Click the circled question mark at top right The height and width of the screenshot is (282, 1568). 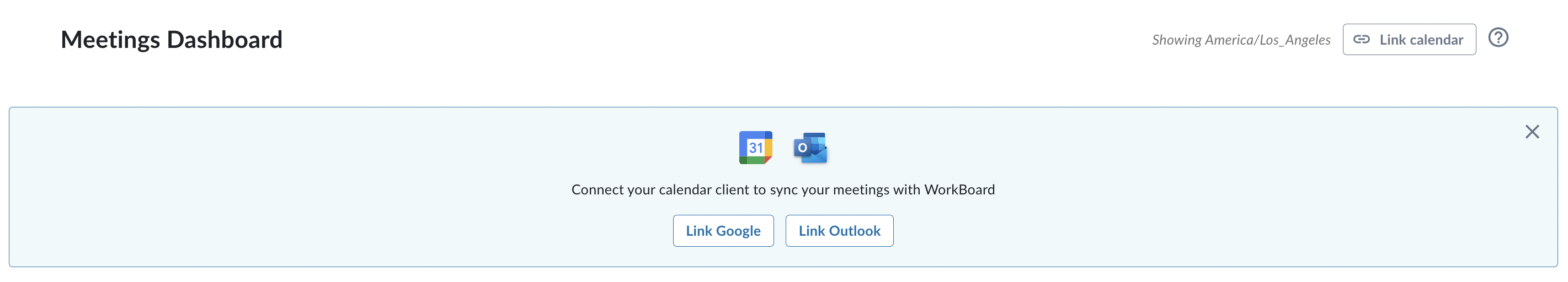tap(1498, 37)
